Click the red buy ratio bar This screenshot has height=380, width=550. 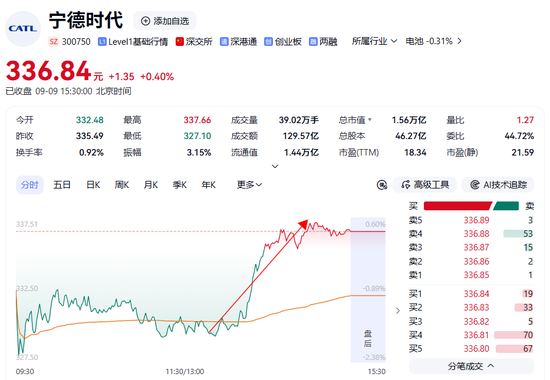(x=458, y=206)
